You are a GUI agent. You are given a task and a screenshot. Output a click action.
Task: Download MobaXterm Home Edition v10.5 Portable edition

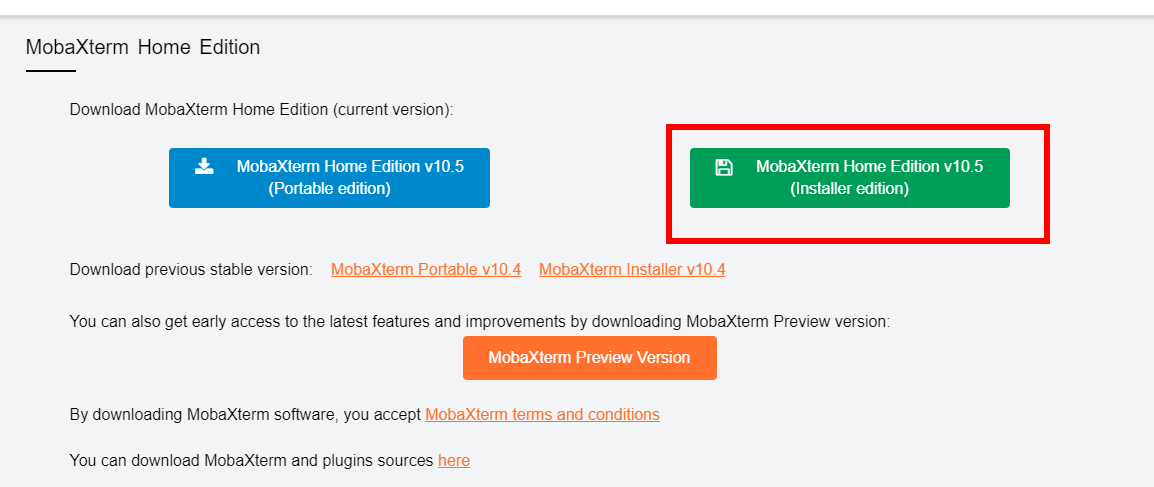(x=329, y=178)
